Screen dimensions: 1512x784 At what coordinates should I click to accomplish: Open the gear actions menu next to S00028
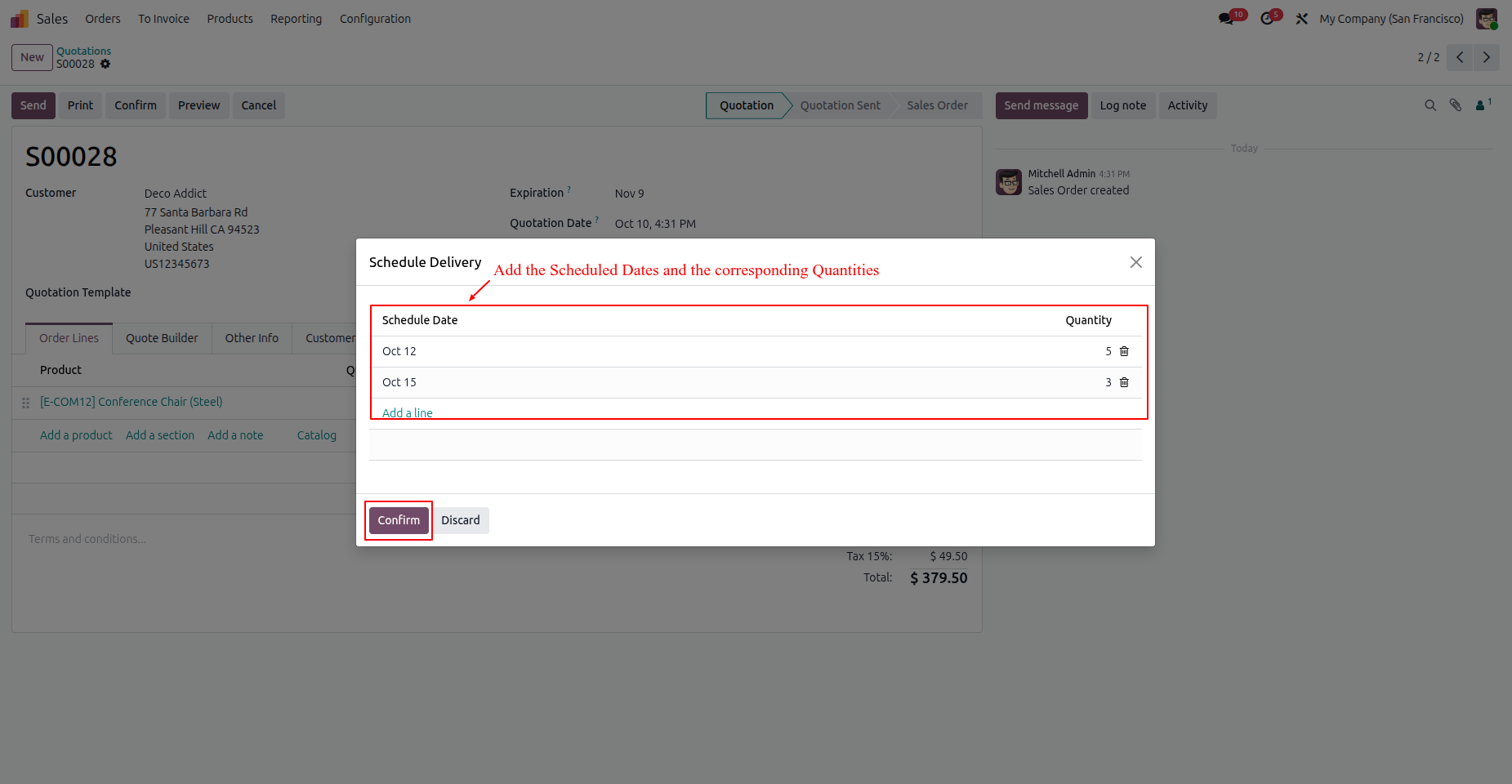(105, 64)
